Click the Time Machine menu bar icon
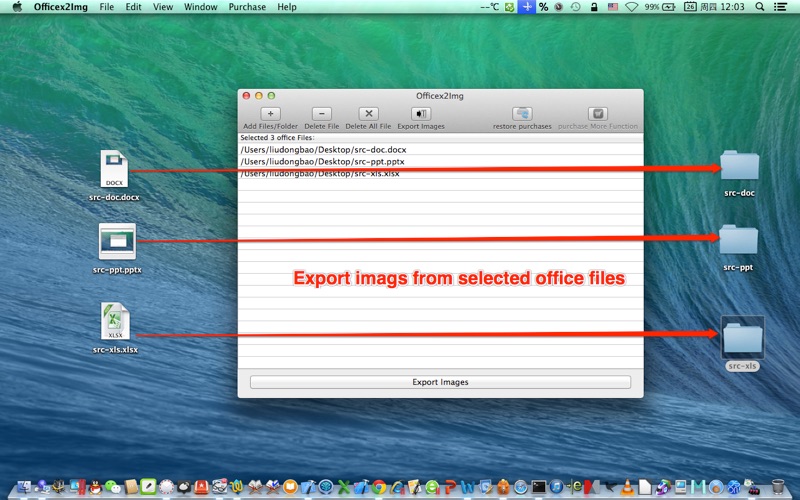Screen dimensions: 800x500 [x=576, y=7]
